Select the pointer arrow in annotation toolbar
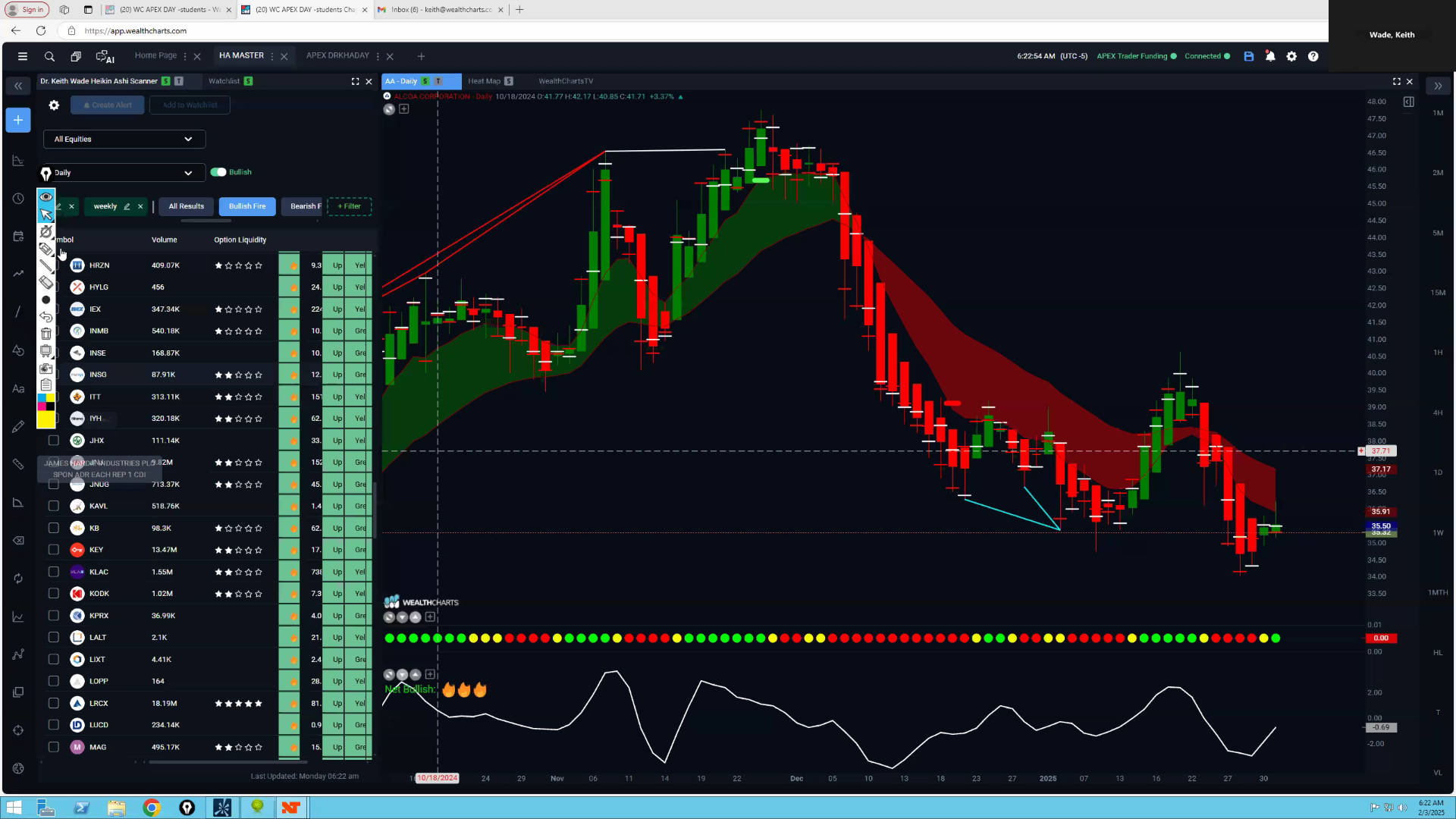Screen dimensions: 1456x819 click(x=46, y=215)
